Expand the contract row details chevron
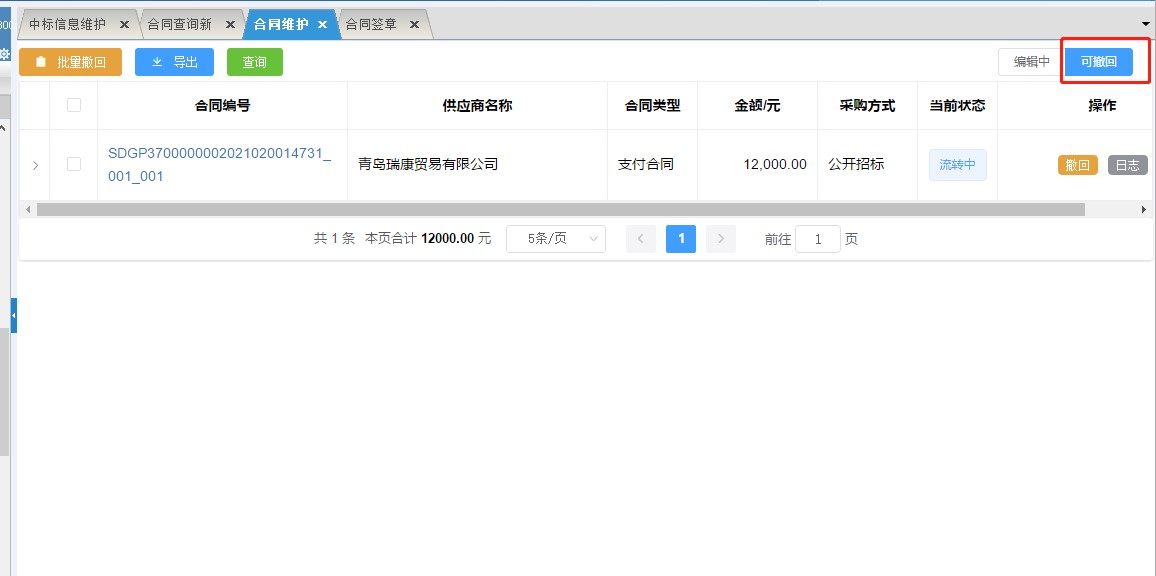This screenshot has height=576, width=1156. tap(35, 165)
